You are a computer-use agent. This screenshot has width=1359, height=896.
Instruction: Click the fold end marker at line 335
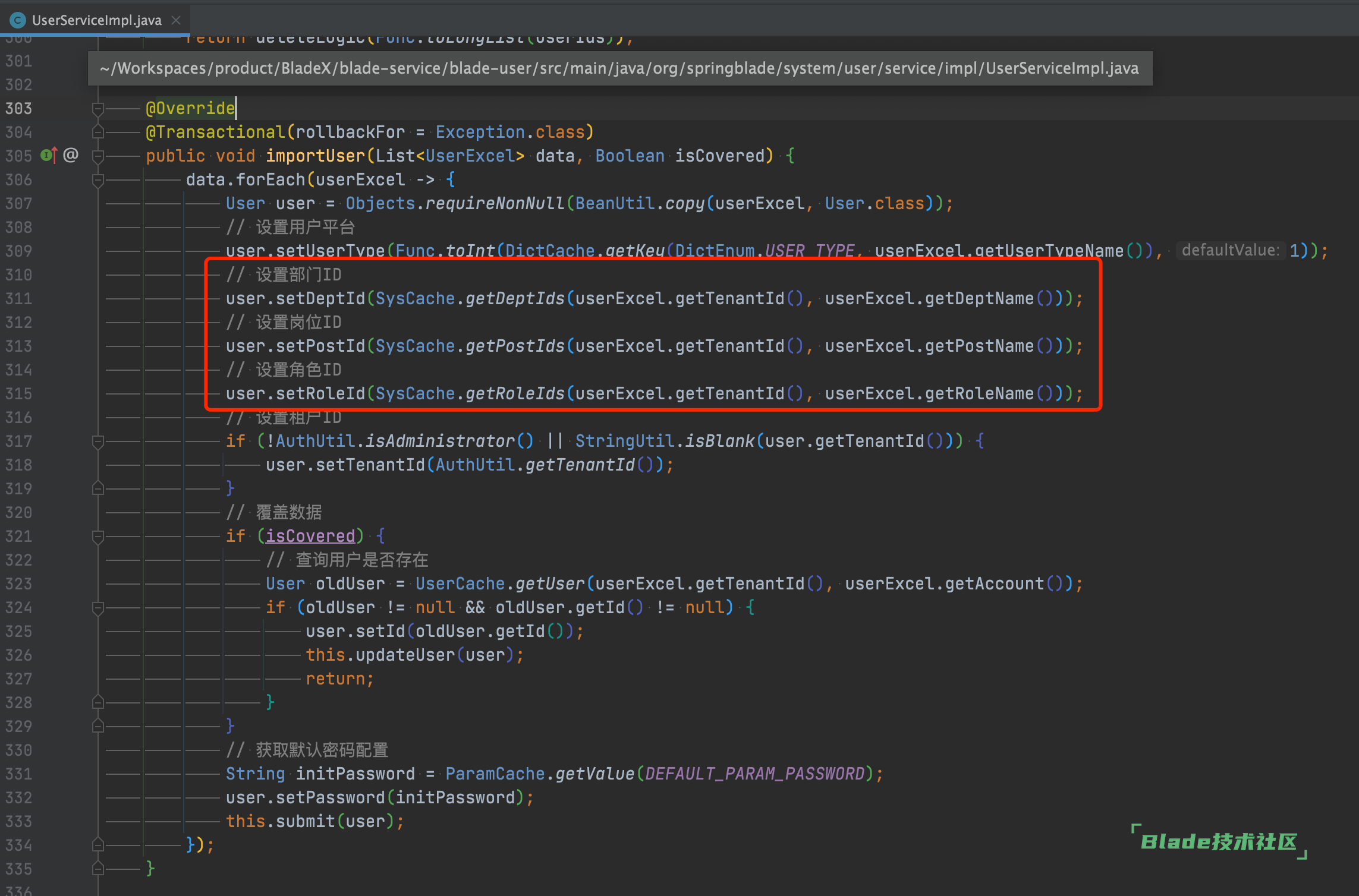(98, 869)
